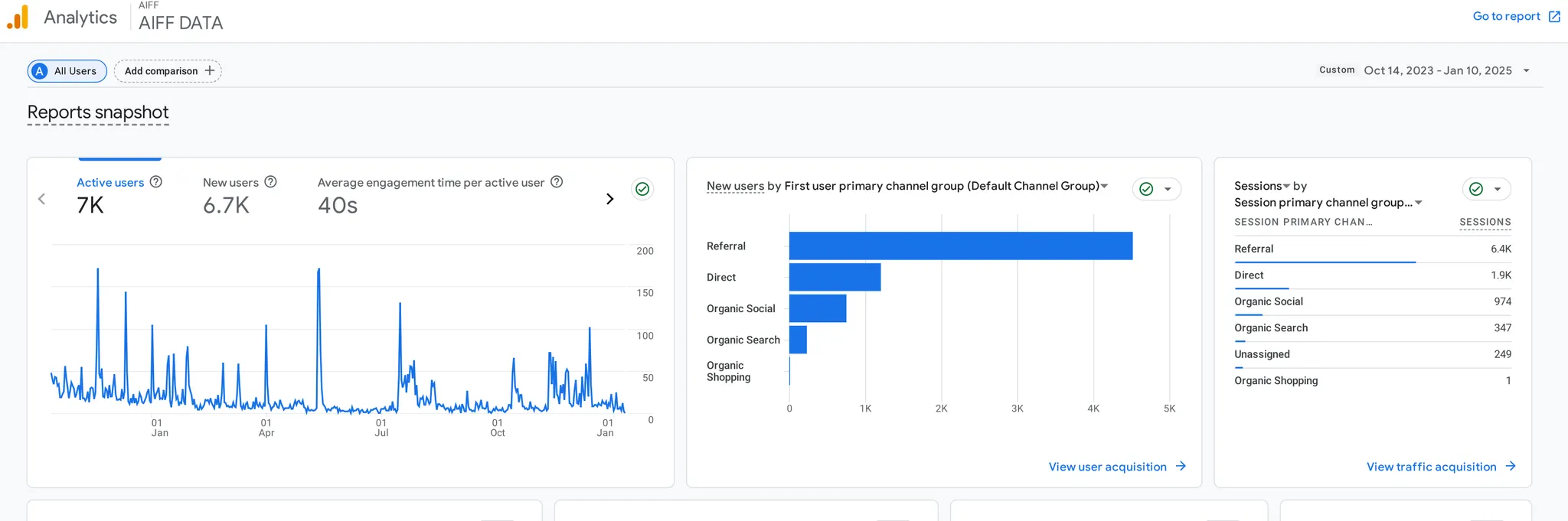Viewport: 1568px width, 521px height.
Task: Open the Sessions metric dropdown
Action: tap(1286, 186)
